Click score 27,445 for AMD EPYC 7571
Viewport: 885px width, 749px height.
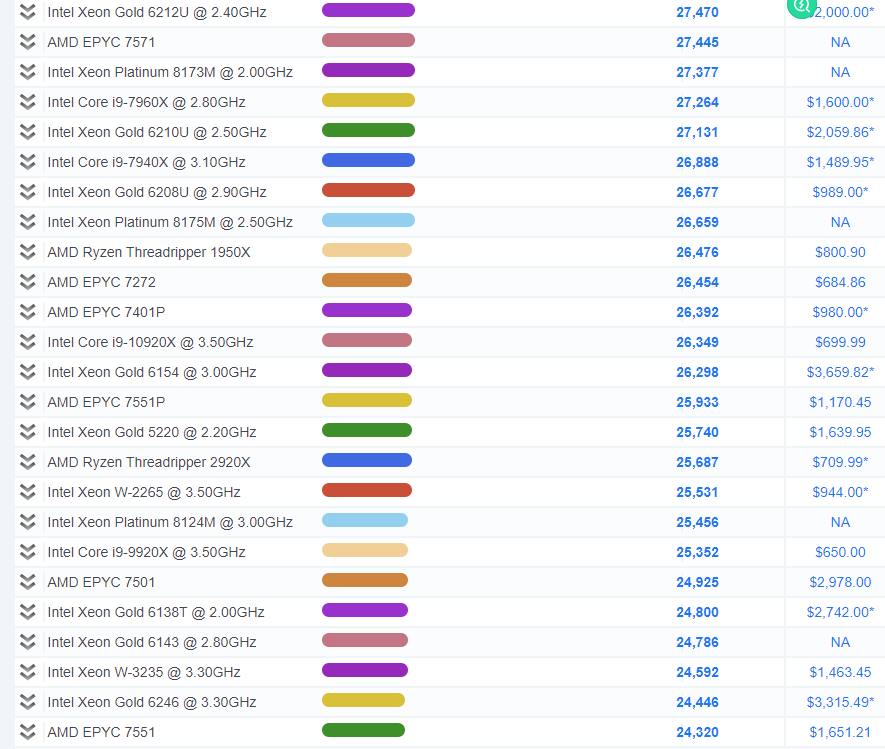[x=698, y=42]
